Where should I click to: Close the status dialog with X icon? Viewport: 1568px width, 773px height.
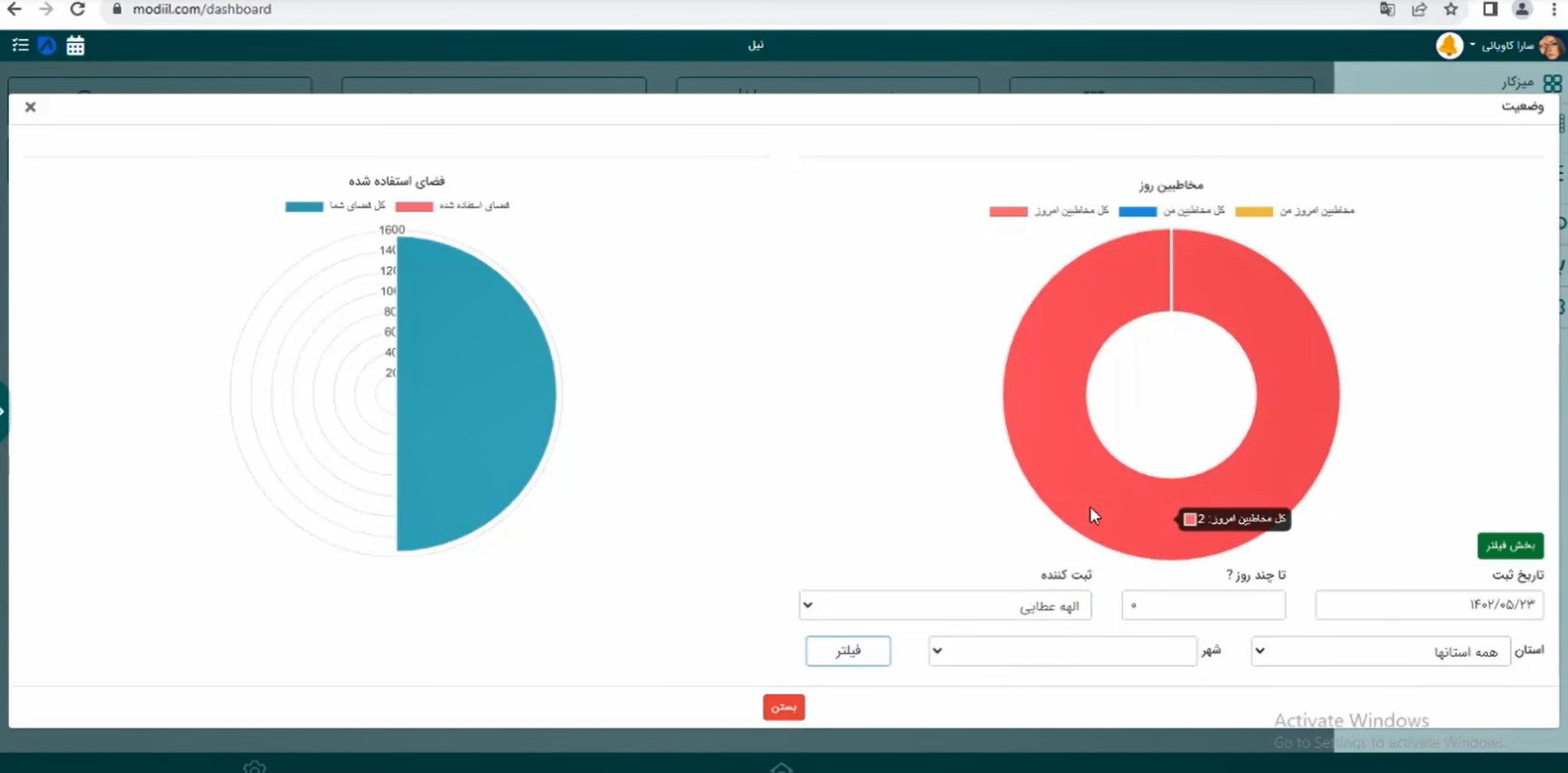click(x=30, y=107)
